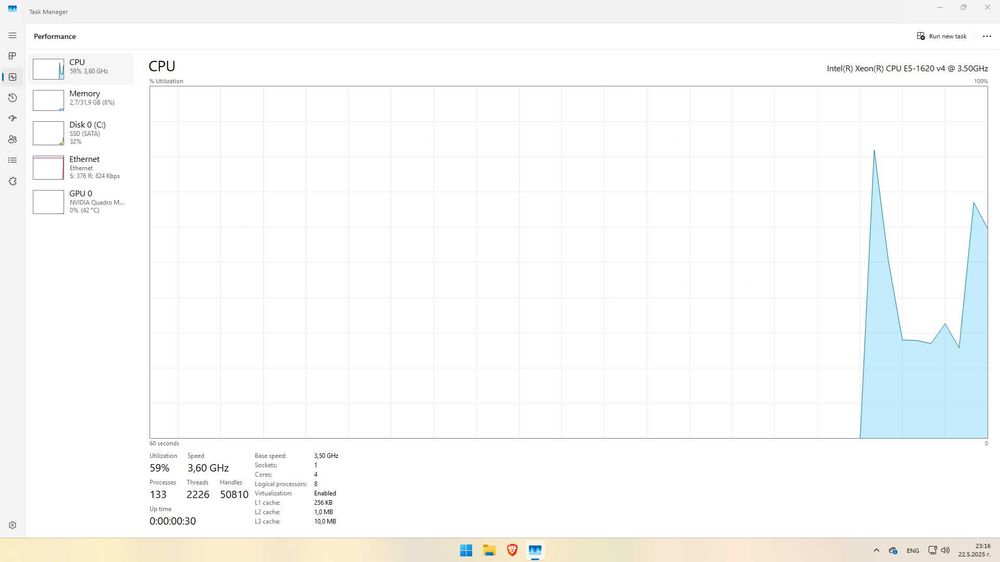Click the ENG language indicator
The image size is (1000, 562).
point(913,551)
